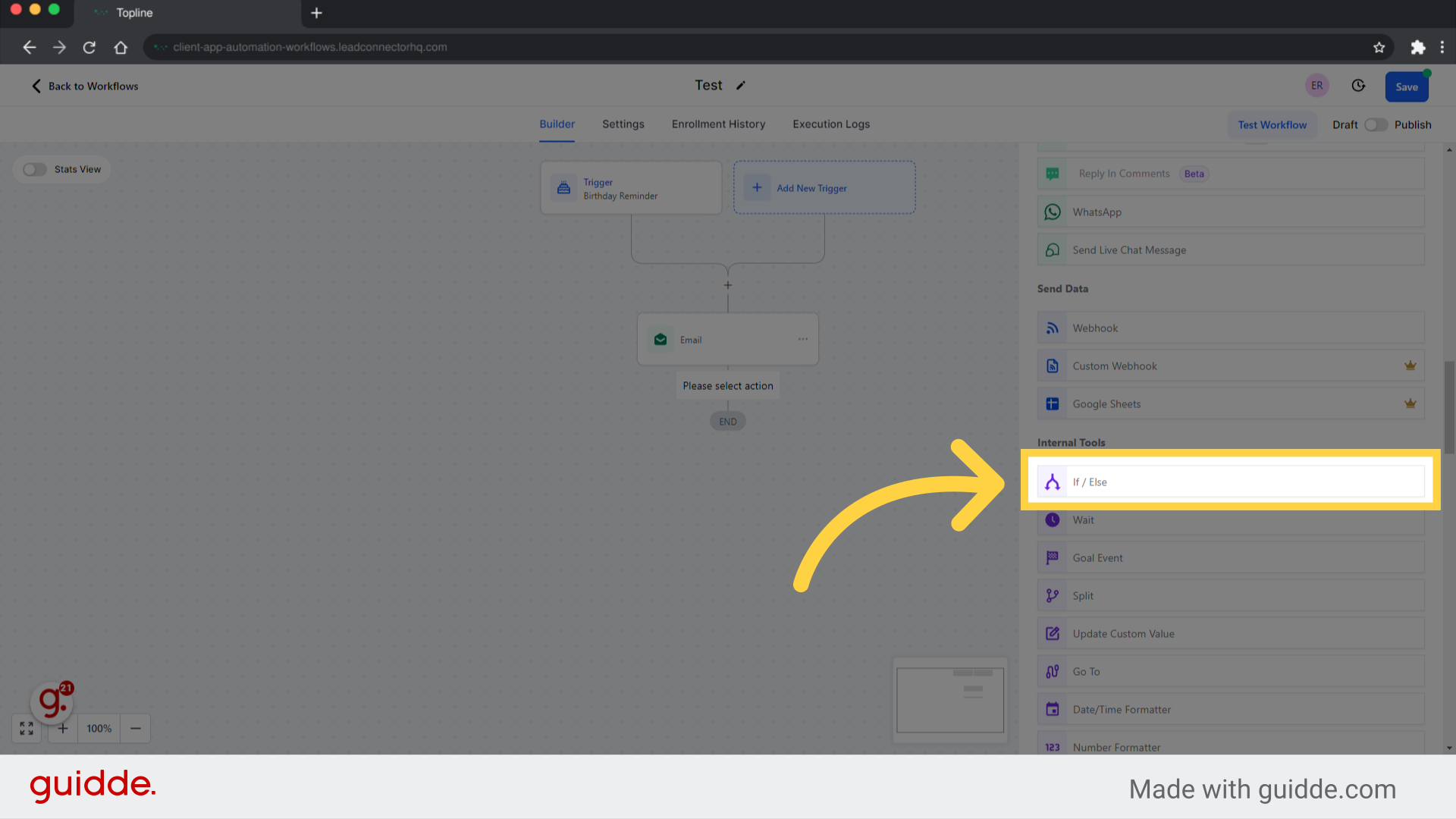Open the Execution Logs tab
Screen dimensions: 1456x819
831,124
